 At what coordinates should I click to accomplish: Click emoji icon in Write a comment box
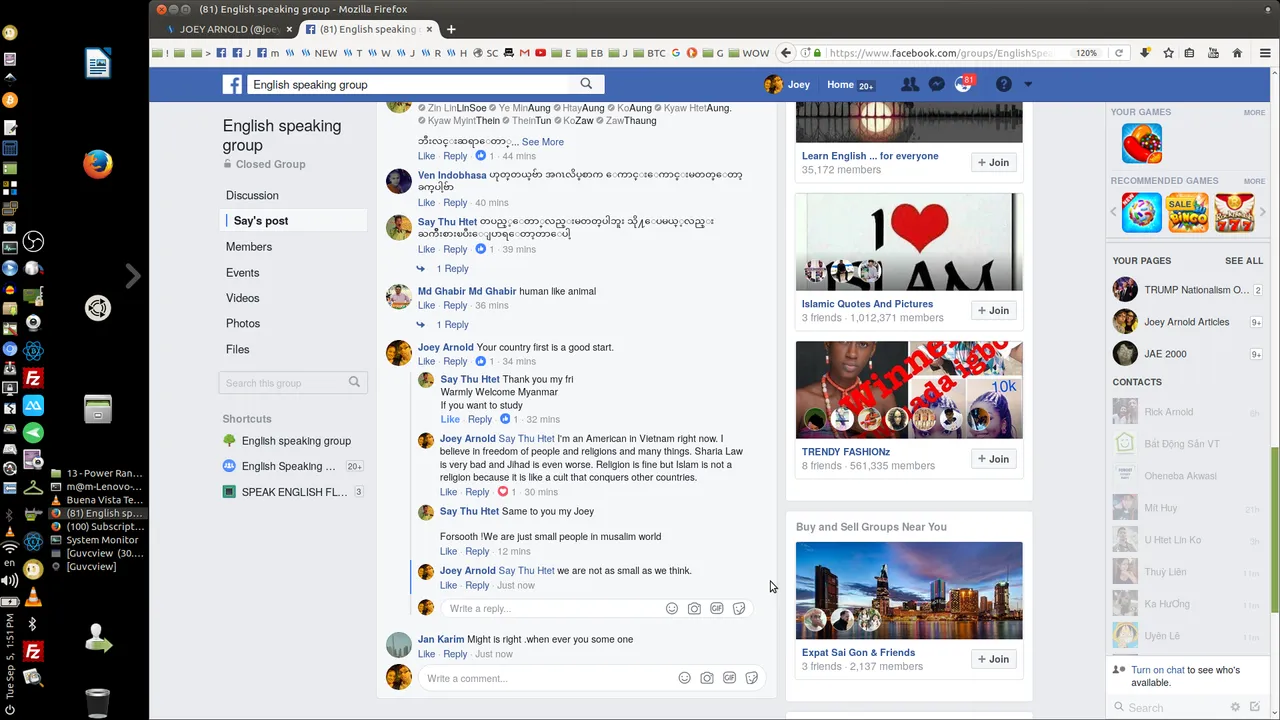click(x=684, y=678)
